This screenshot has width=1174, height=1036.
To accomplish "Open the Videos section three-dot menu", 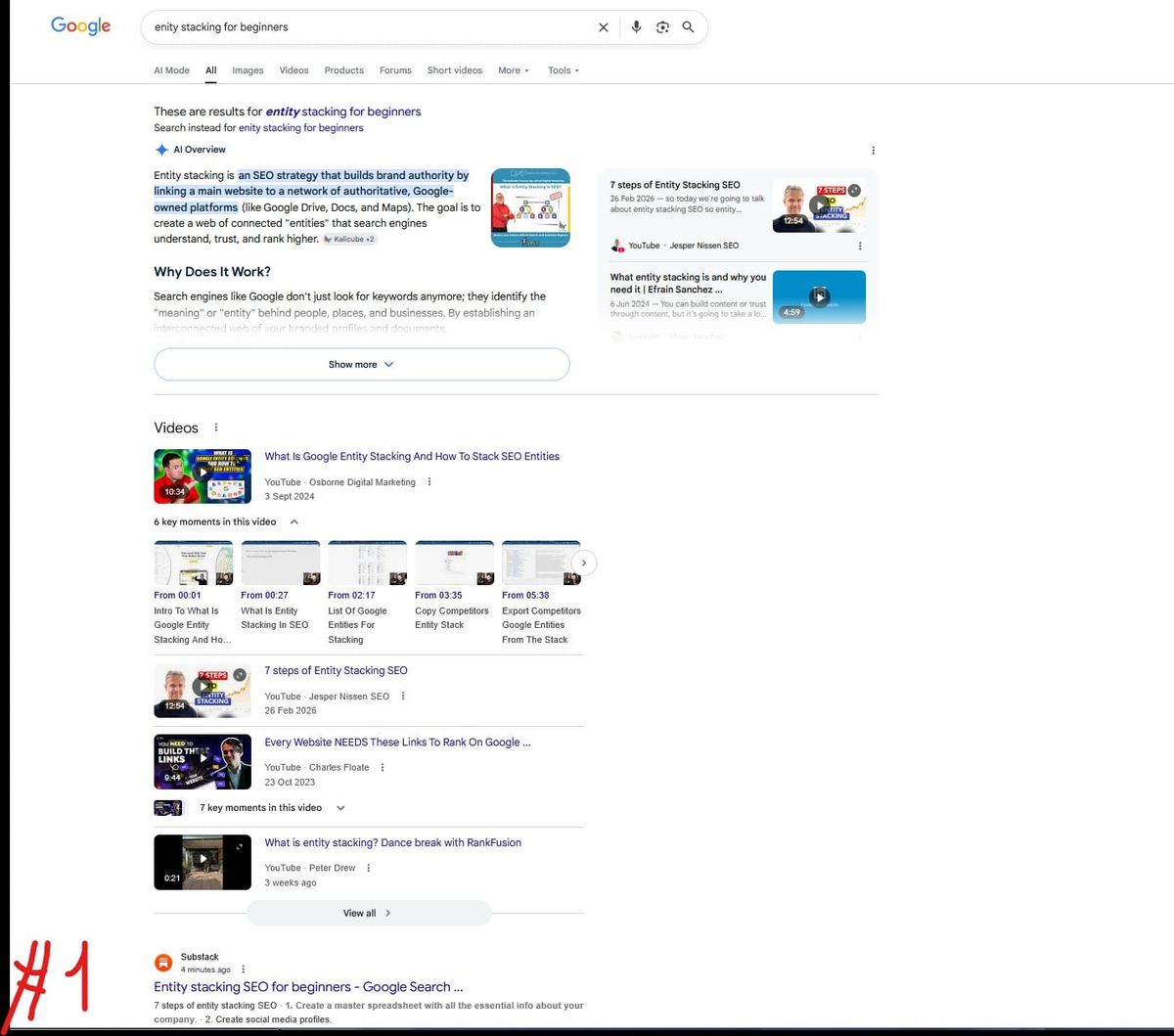I will coord(216,428).
